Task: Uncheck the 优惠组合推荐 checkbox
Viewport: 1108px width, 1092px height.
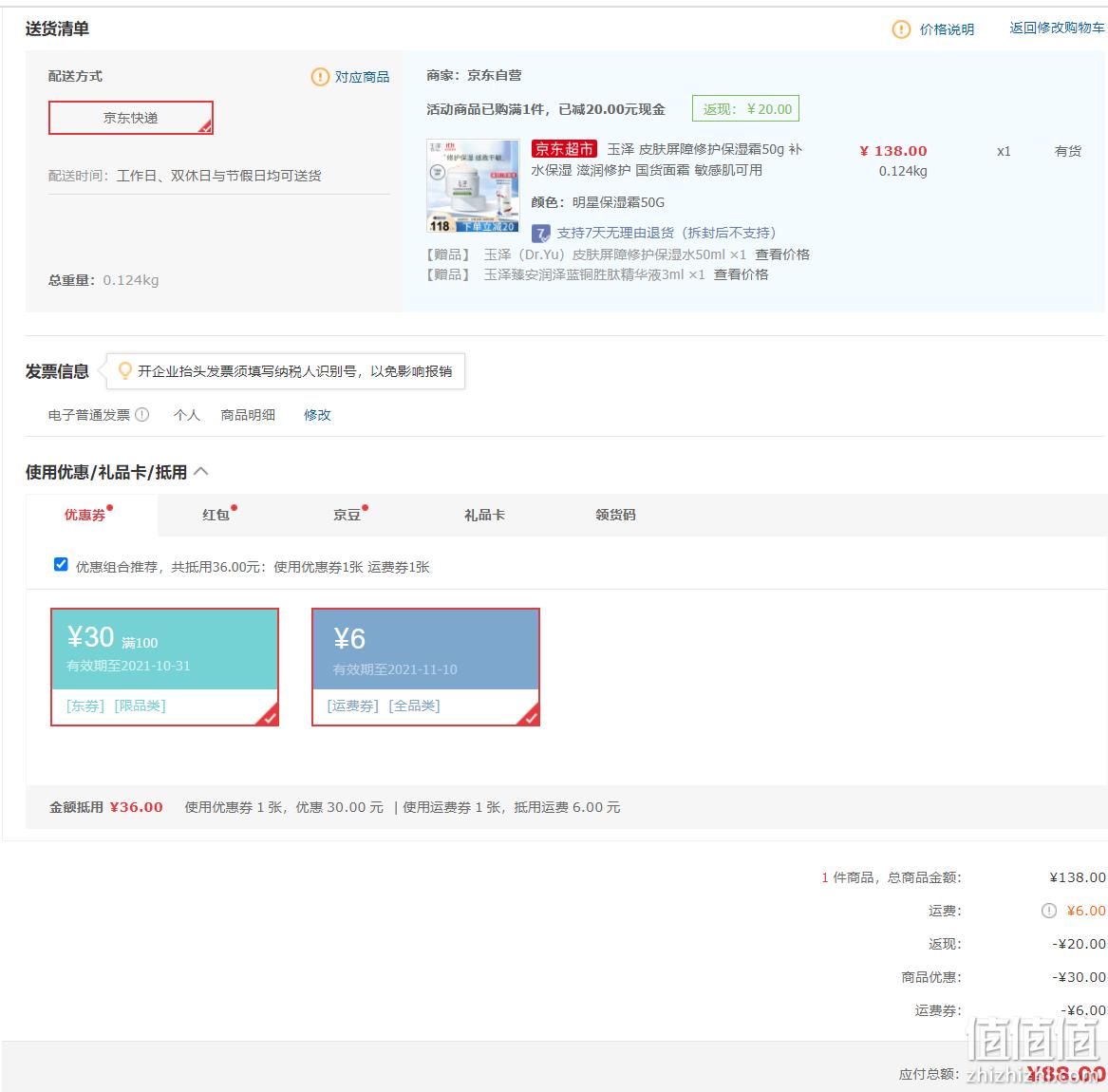Action: click(x=61, y=564)
